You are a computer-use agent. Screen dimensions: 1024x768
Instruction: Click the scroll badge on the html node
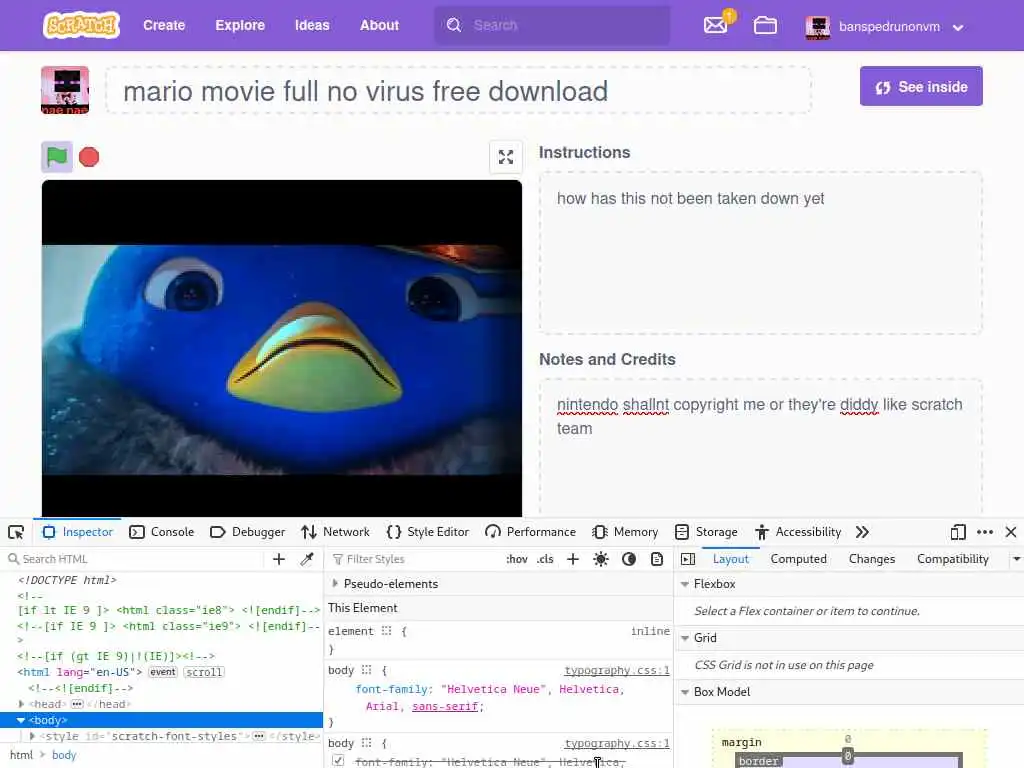click(x=204, y=672)
